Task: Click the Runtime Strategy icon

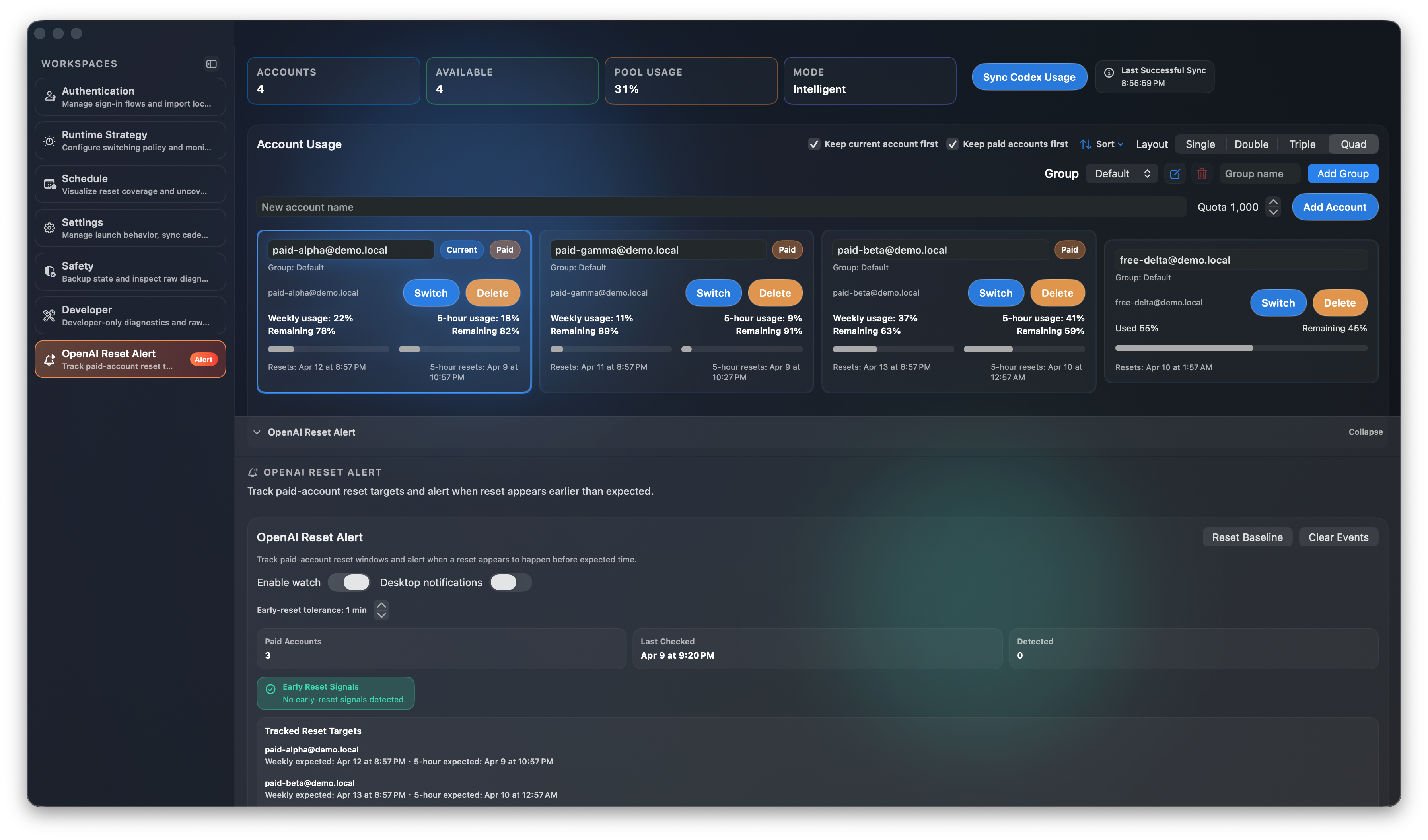Action: coord(50,140)
